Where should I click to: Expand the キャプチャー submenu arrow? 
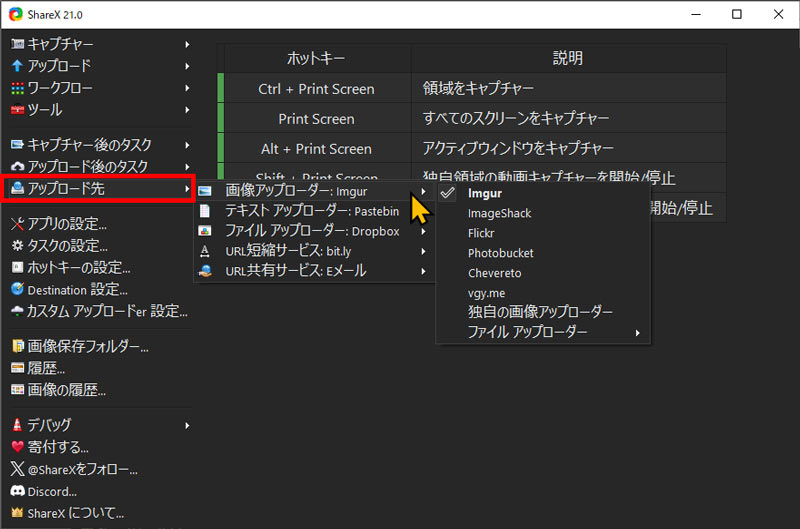click(187, 44)
